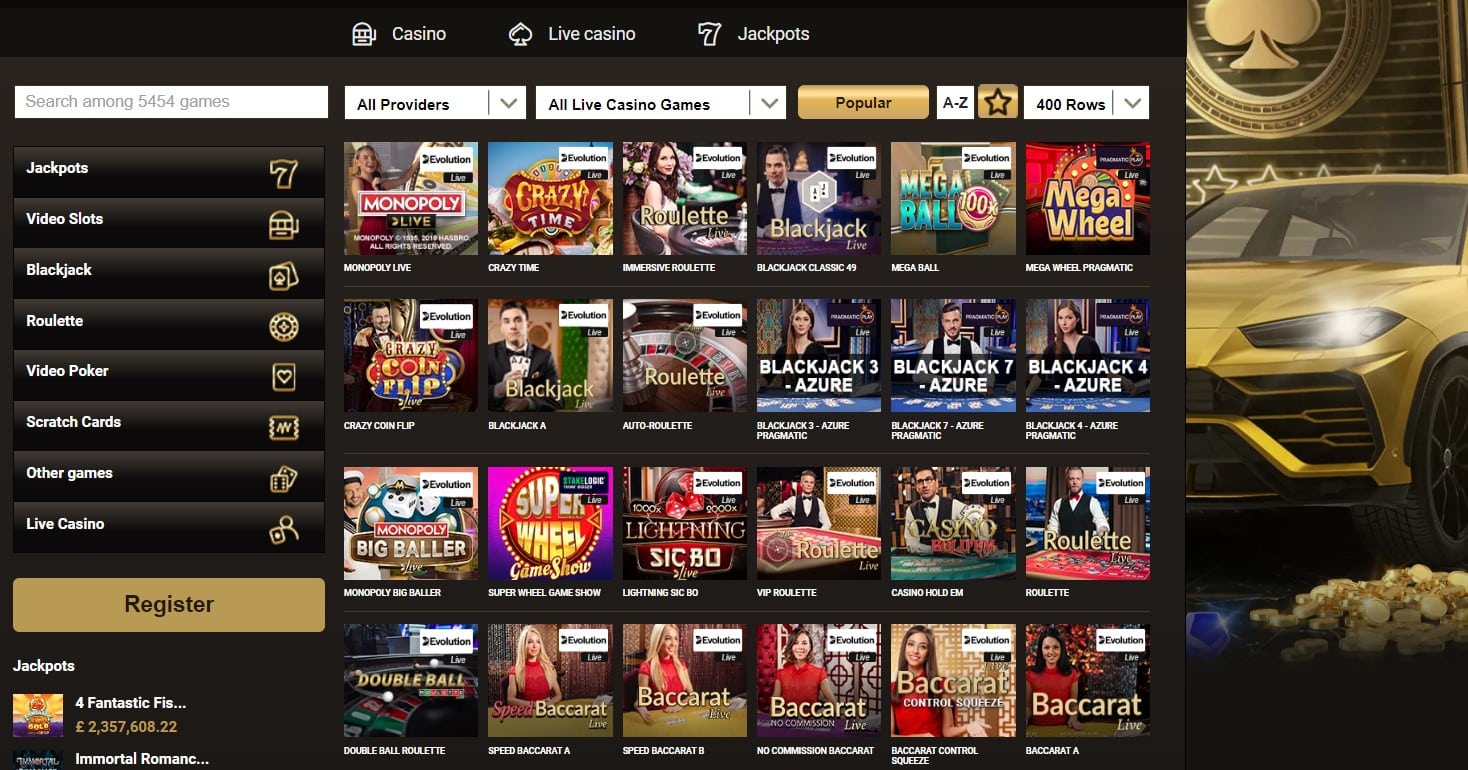The height and width of the screenshot is (770, 1468).
Task: Open Double Ball Roulette thumbnail
Action: pos(411,680)
